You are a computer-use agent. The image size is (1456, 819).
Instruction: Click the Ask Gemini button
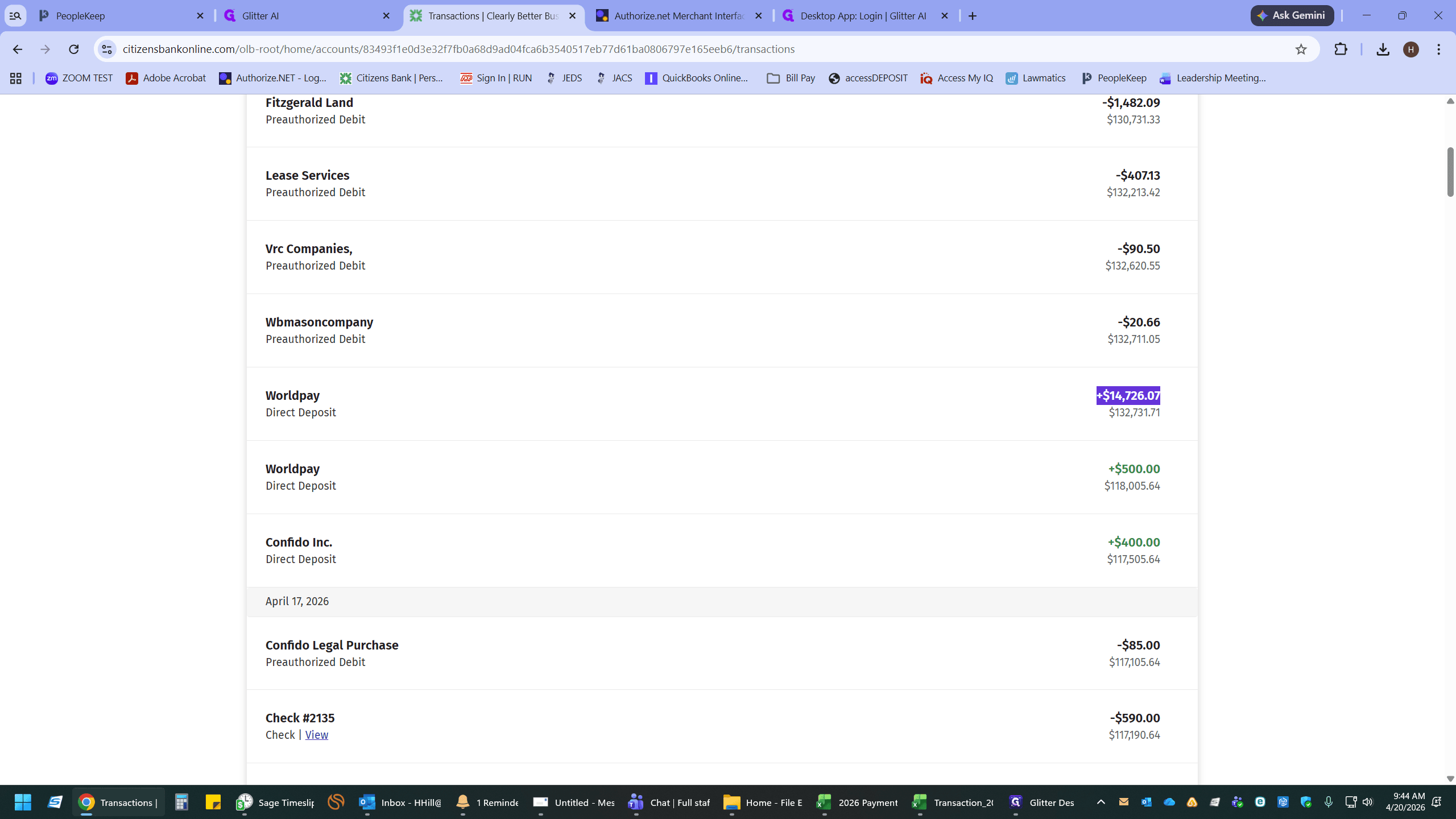point(1292,16)
